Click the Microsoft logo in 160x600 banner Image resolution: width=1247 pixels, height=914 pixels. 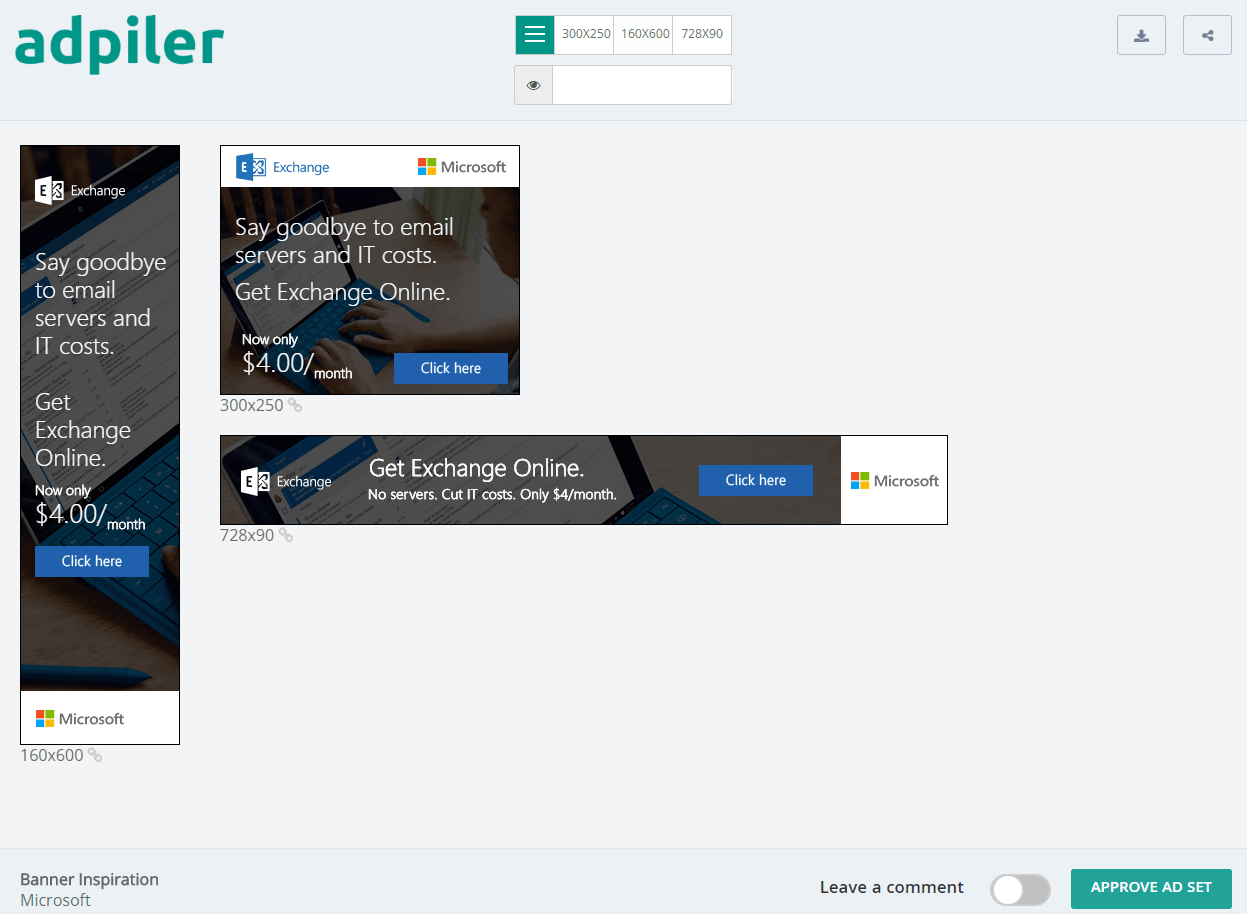pyautogui.click(x=80, y=718)
